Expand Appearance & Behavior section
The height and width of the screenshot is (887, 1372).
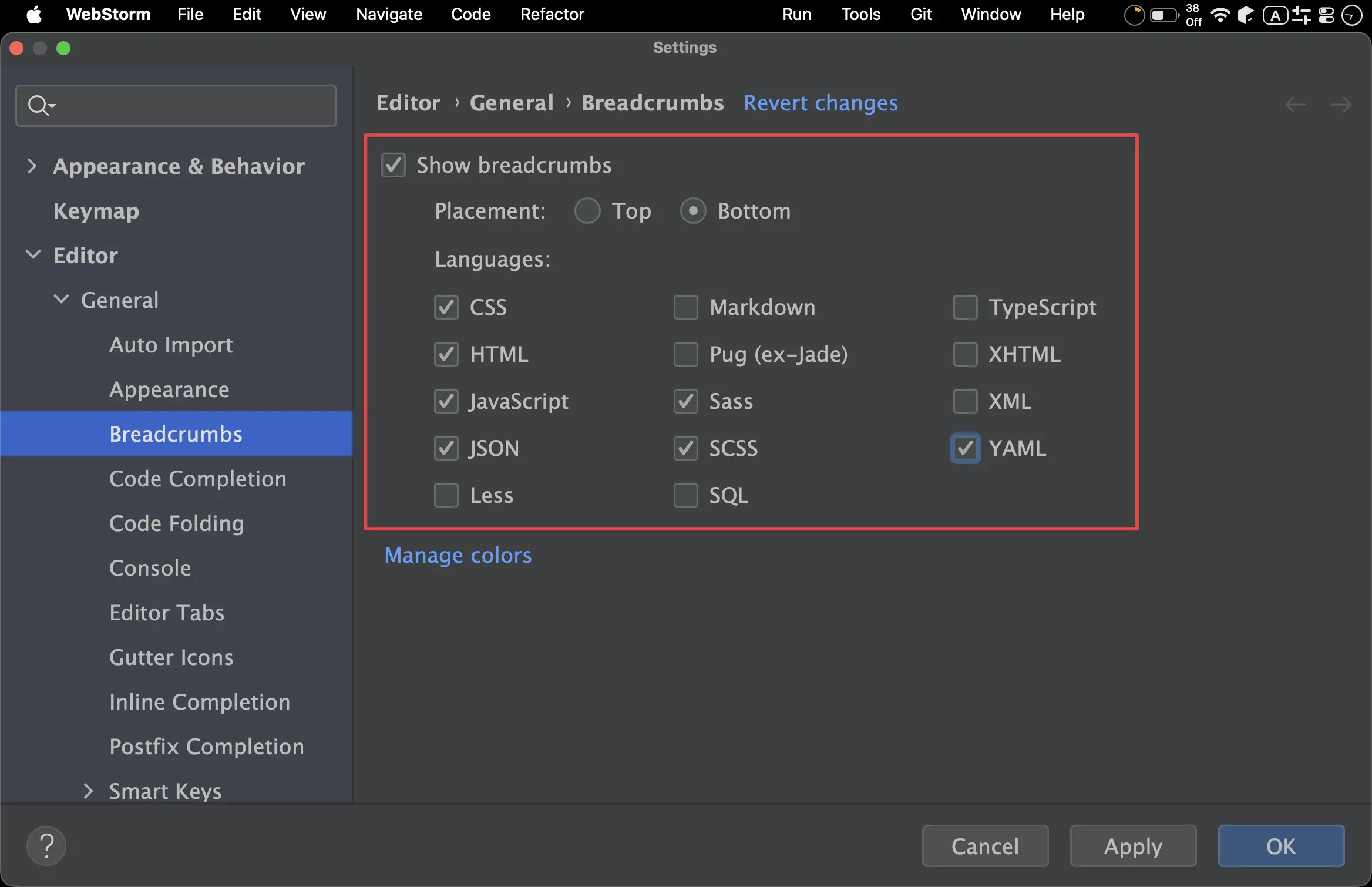click(32, 166)
